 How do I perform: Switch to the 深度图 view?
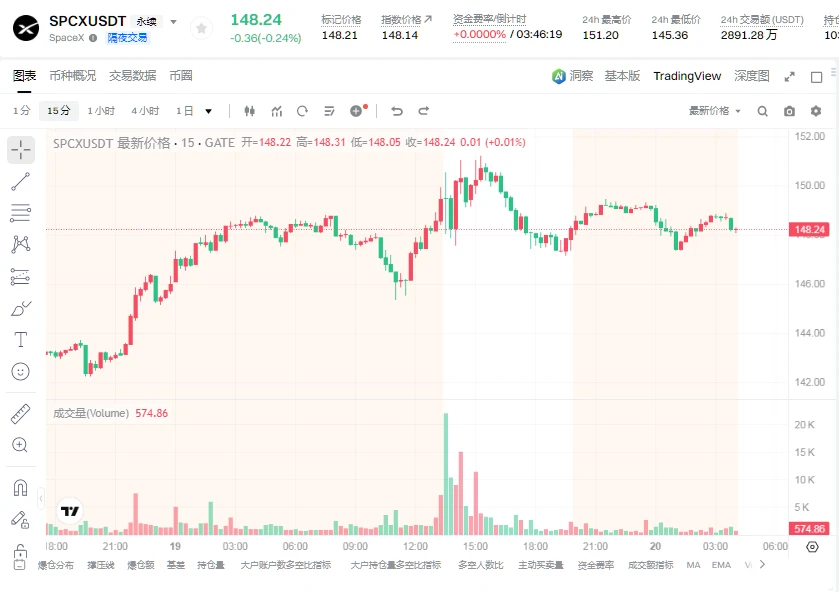pyautogui.click(x=752, y=76)
